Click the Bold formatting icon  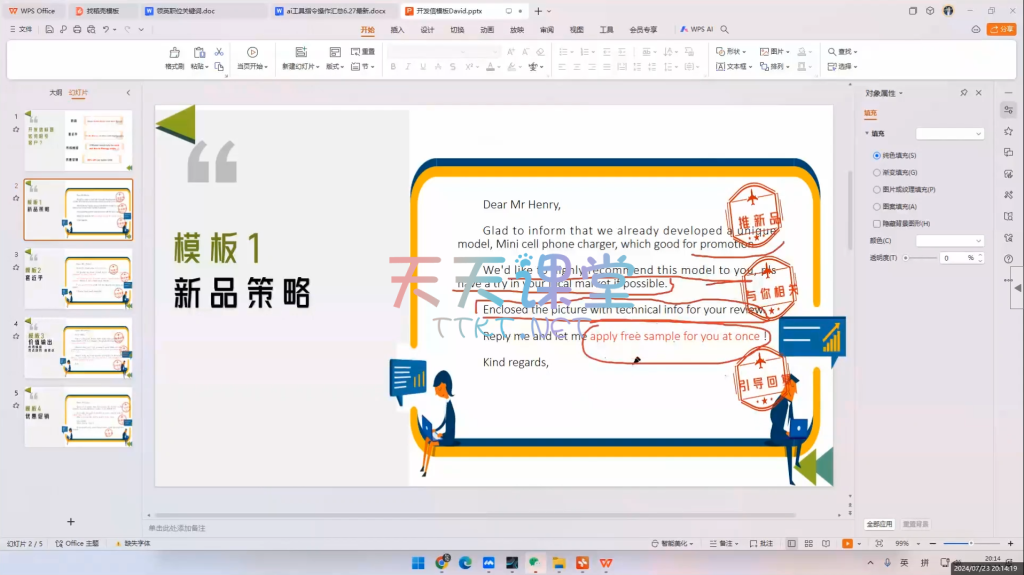[x=393, y=67]
